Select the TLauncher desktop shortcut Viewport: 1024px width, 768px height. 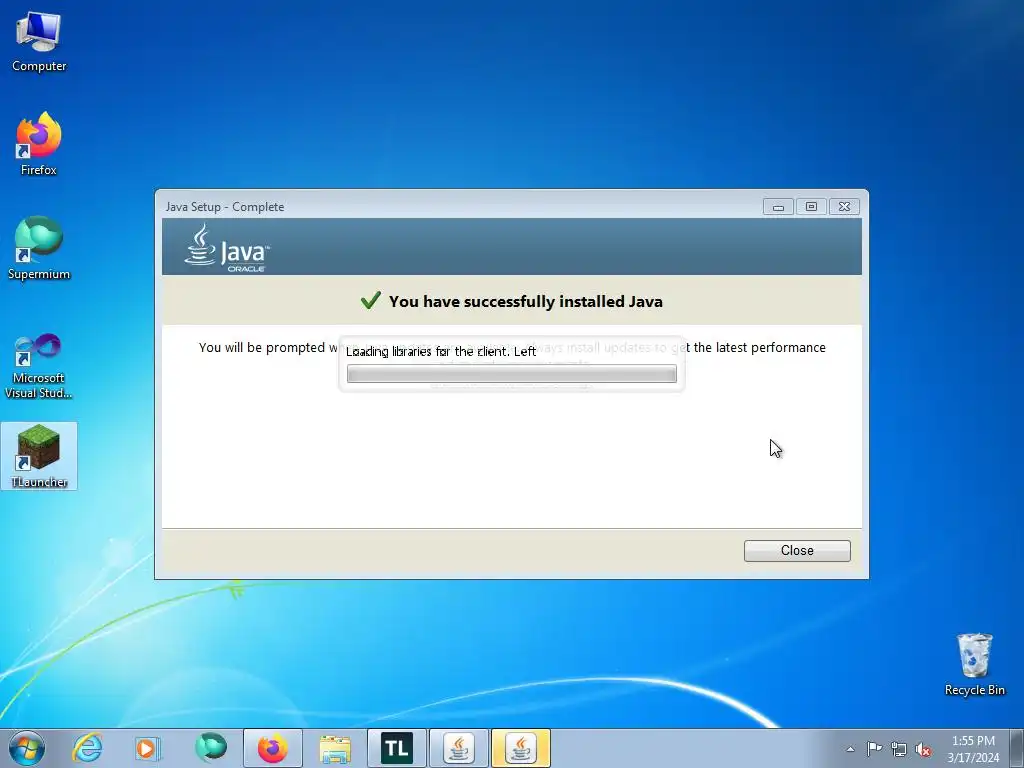click(39, 456)
